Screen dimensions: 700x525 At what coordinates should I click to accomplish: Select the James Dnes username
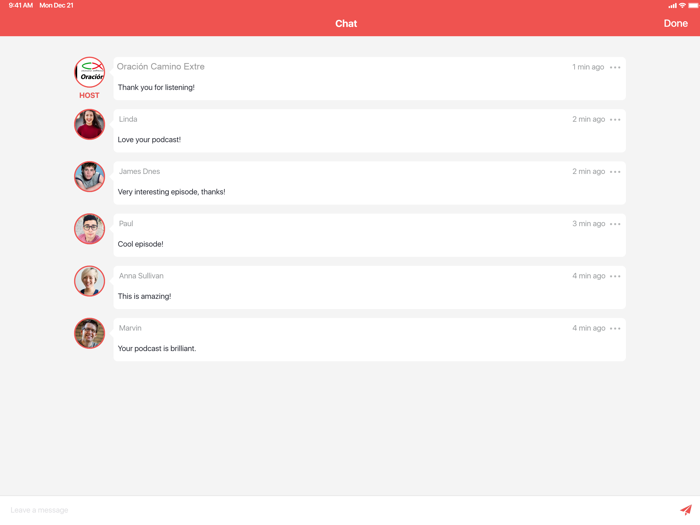pyautogui.click(x=139, y=171)
